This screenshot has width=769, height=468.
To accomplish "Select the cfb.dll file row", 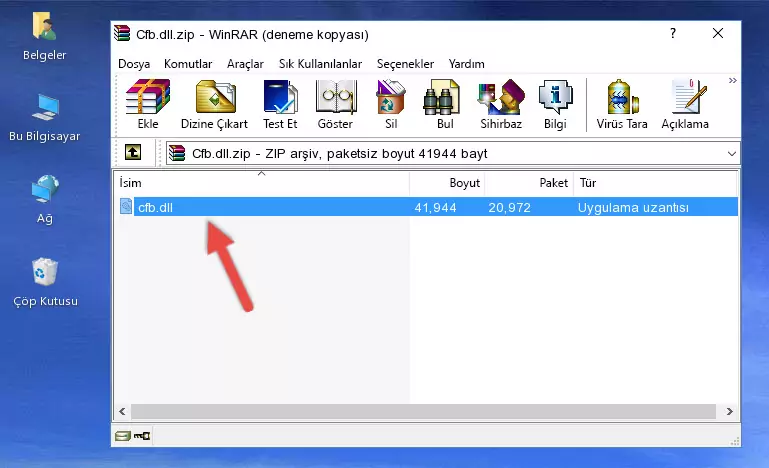I will 428,207.
